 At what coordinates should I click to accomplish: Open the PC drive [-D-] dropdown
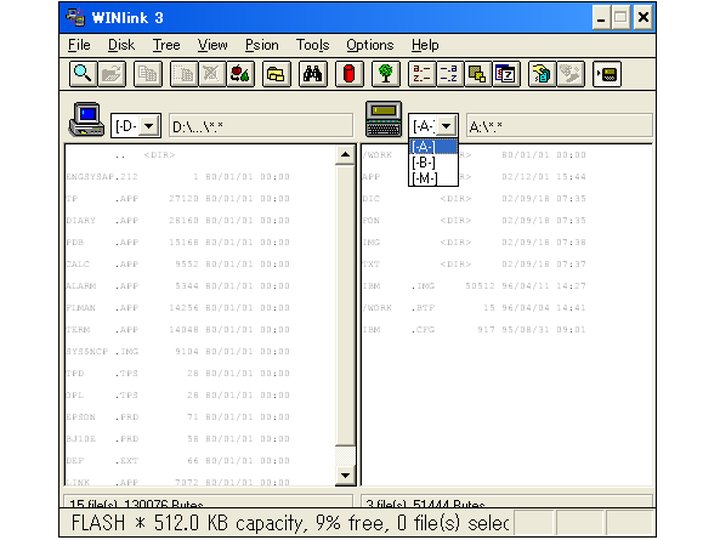[x=149, y=126]
